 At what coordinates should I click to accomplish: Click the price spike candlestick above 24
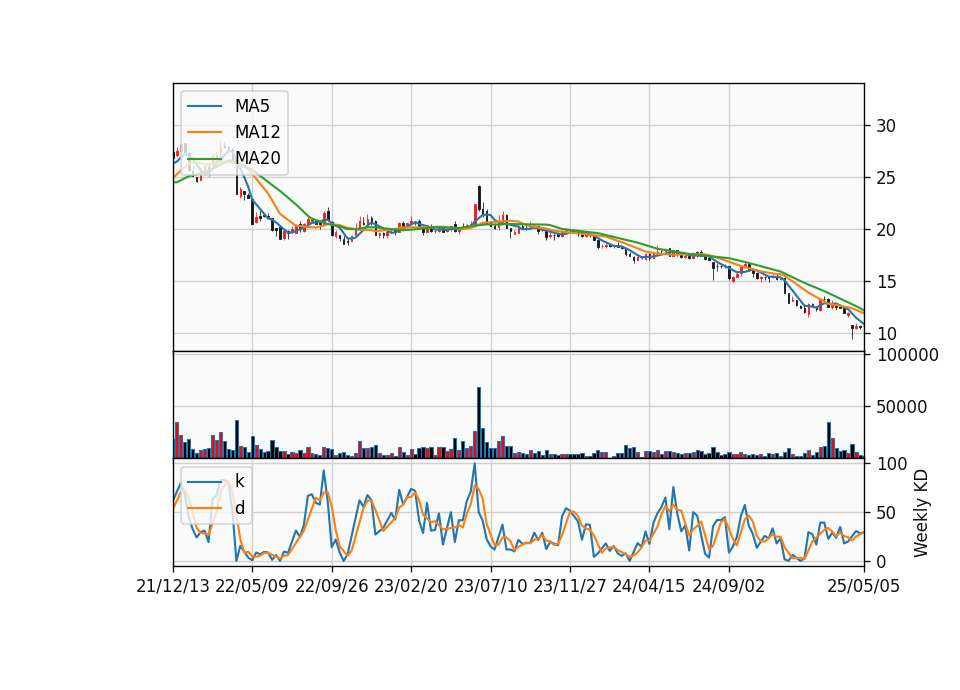pyautogui.click(x=479, y=199)
